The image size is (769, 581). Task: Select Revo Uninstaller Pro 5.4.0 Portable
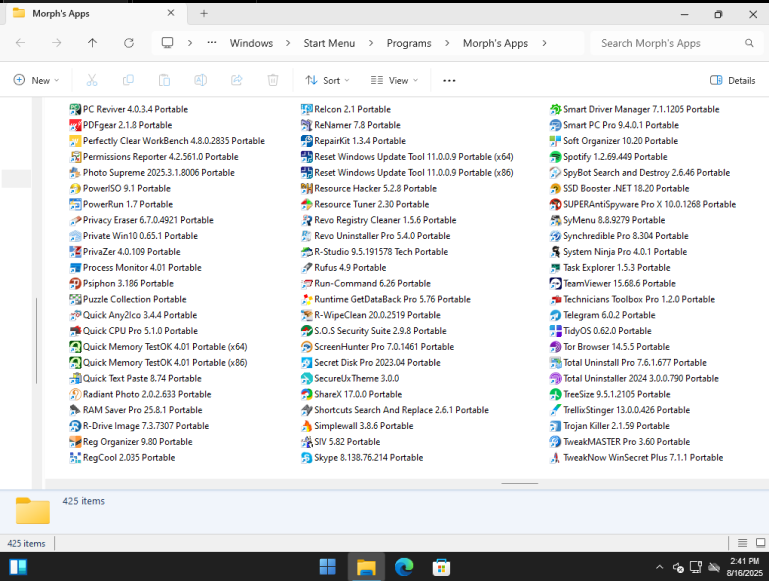tap(375, 236)
